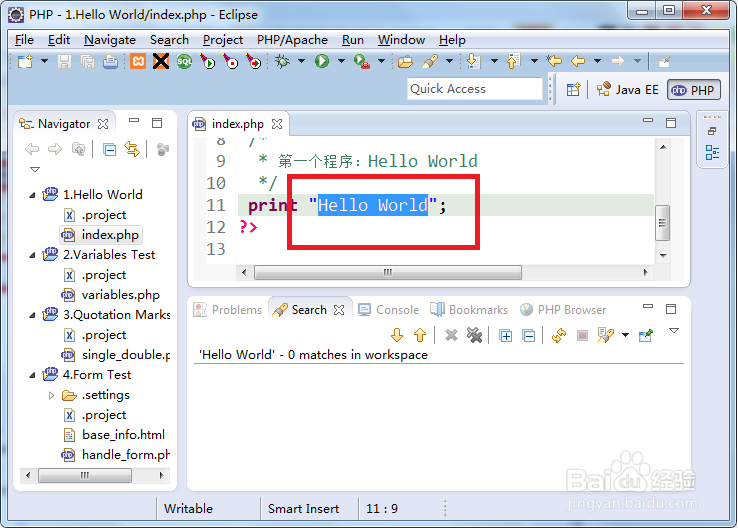Click the Outline icon in right sidebar
This screenshot has width=738, height=530.
point(712,153)
